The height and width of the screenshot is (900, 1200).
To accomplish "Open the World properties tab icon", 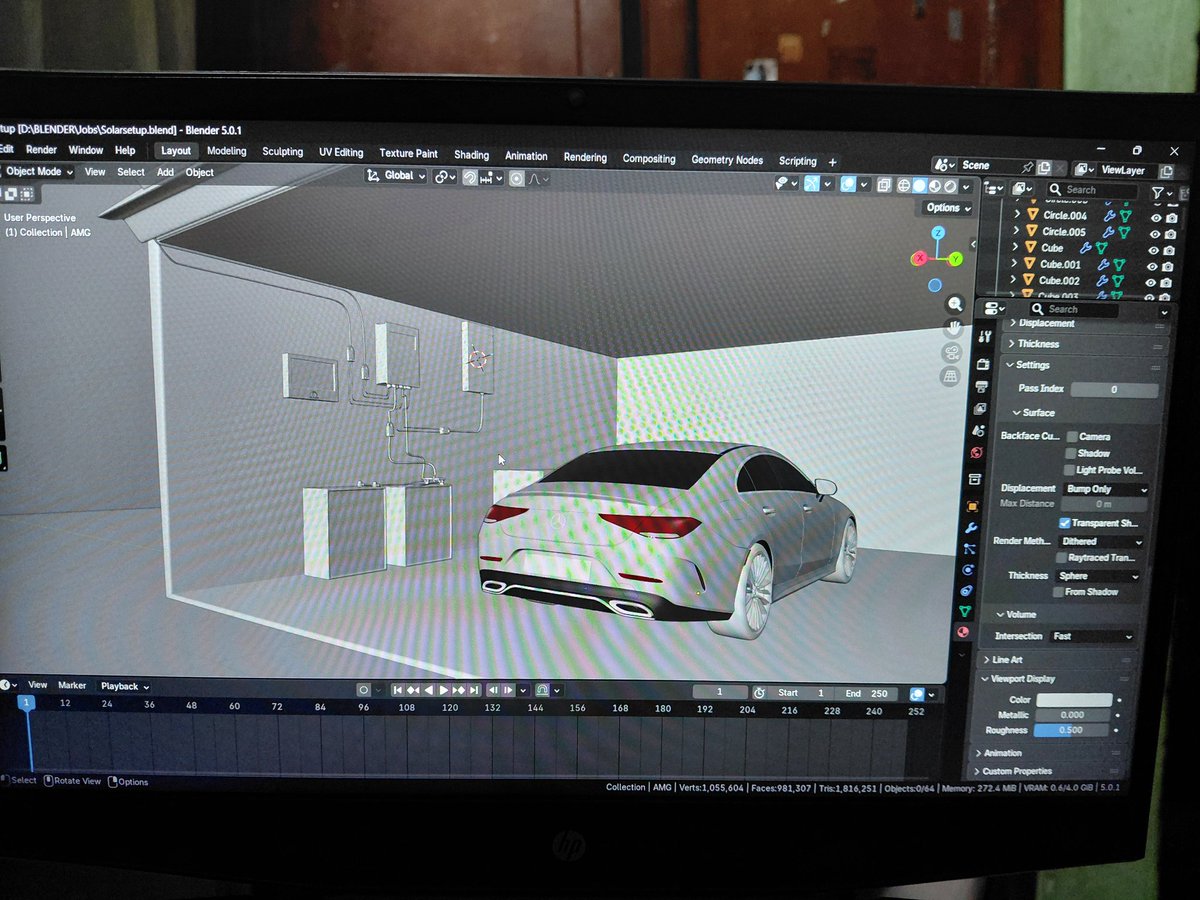I will click(976, 452).
